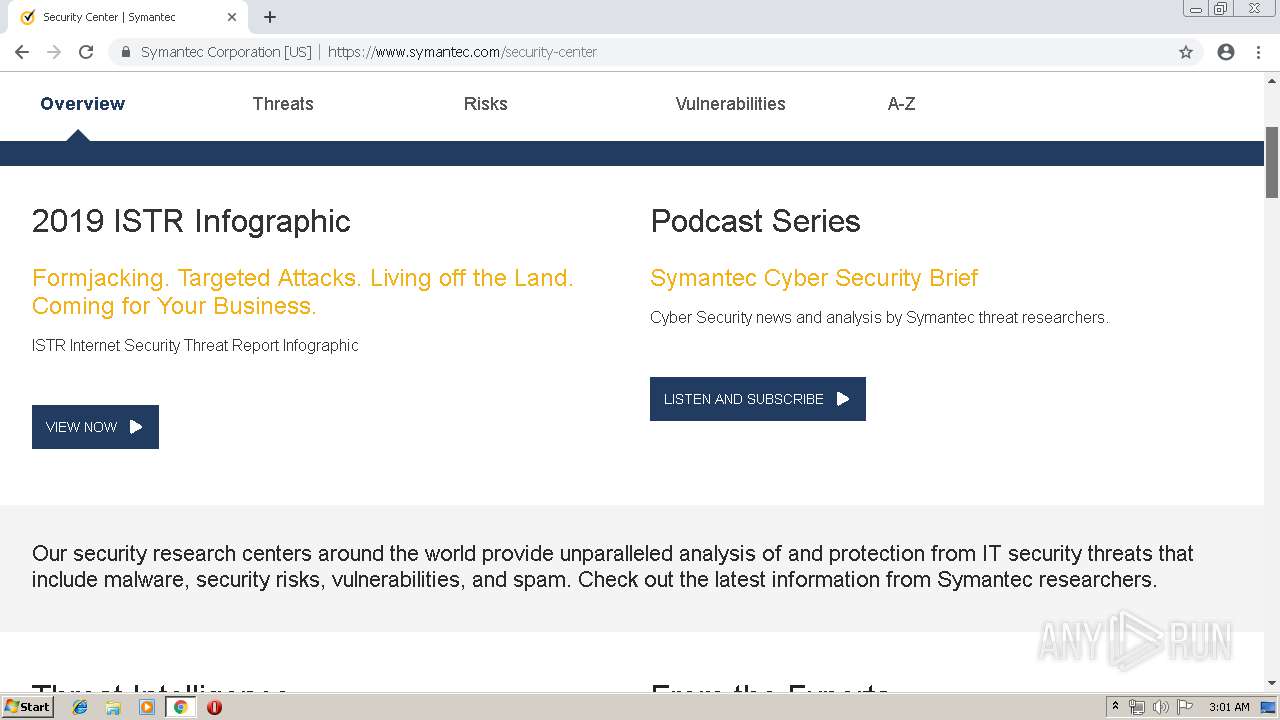The width and height of the screenshot is (1280, 720).
Task: Click the Action Center flag icon
Action: pos(1185,707)
